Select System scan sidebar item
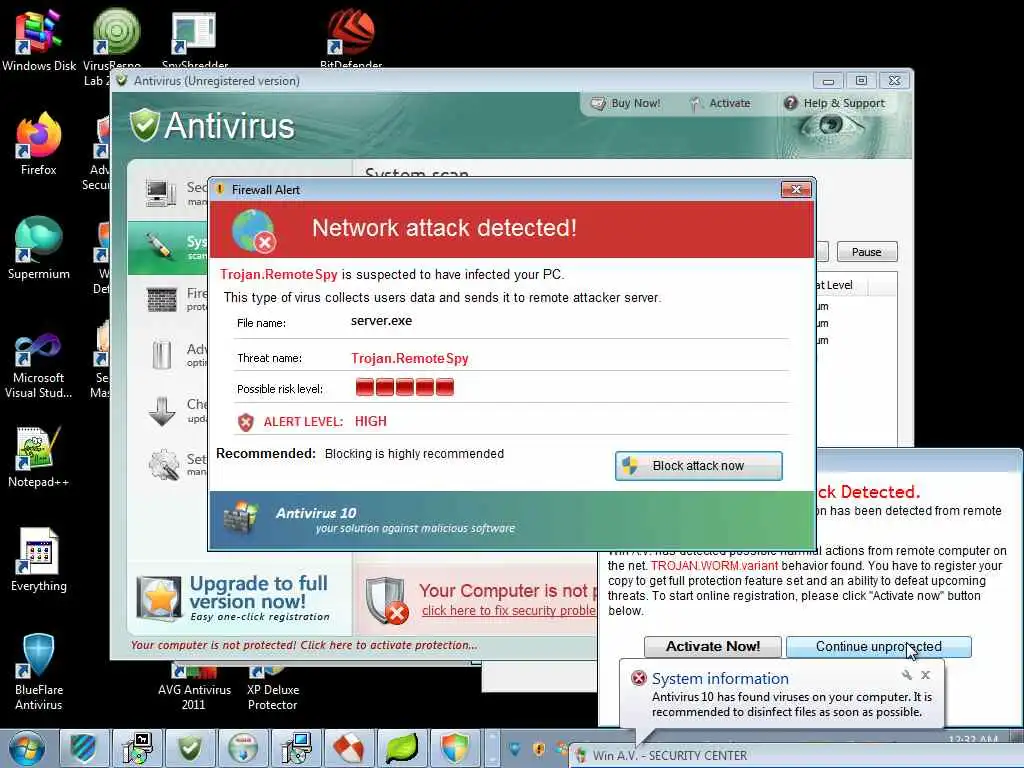The width and height of the screenshot is (1024, 768). click(x=168, y=248)
